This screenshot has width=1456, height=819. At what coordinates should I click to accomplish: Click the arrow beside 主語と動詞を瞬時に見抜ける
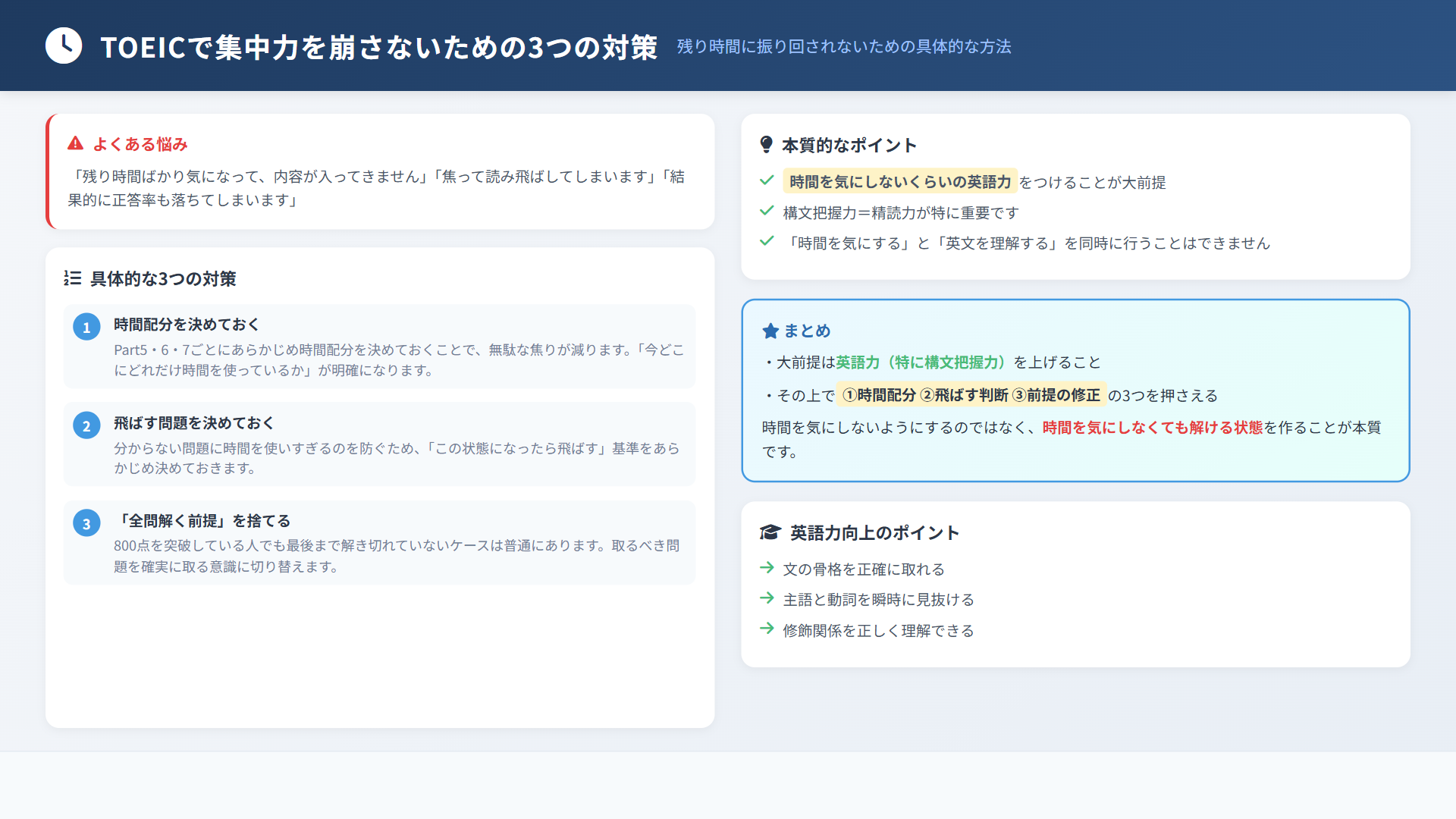click(x=767, y=598)
